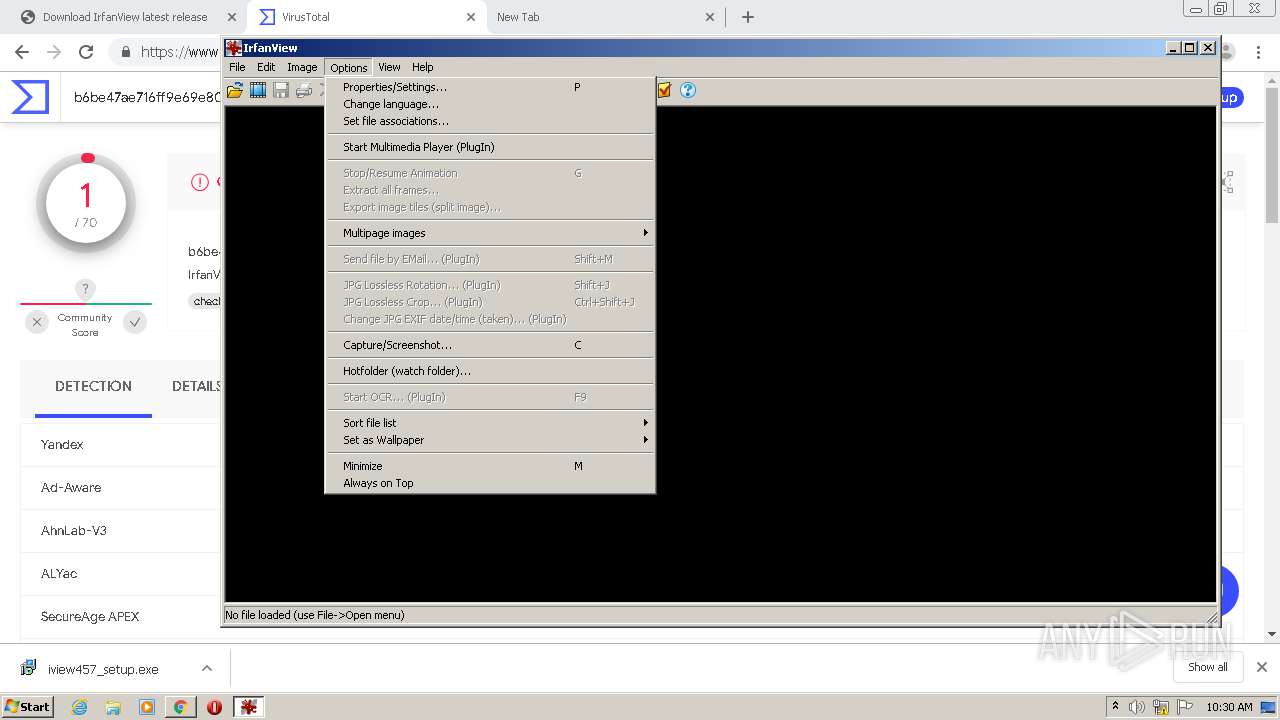Show hidden tray icons arrow
This screenshot has height=720, width=1280.
tap(1115, 706)
